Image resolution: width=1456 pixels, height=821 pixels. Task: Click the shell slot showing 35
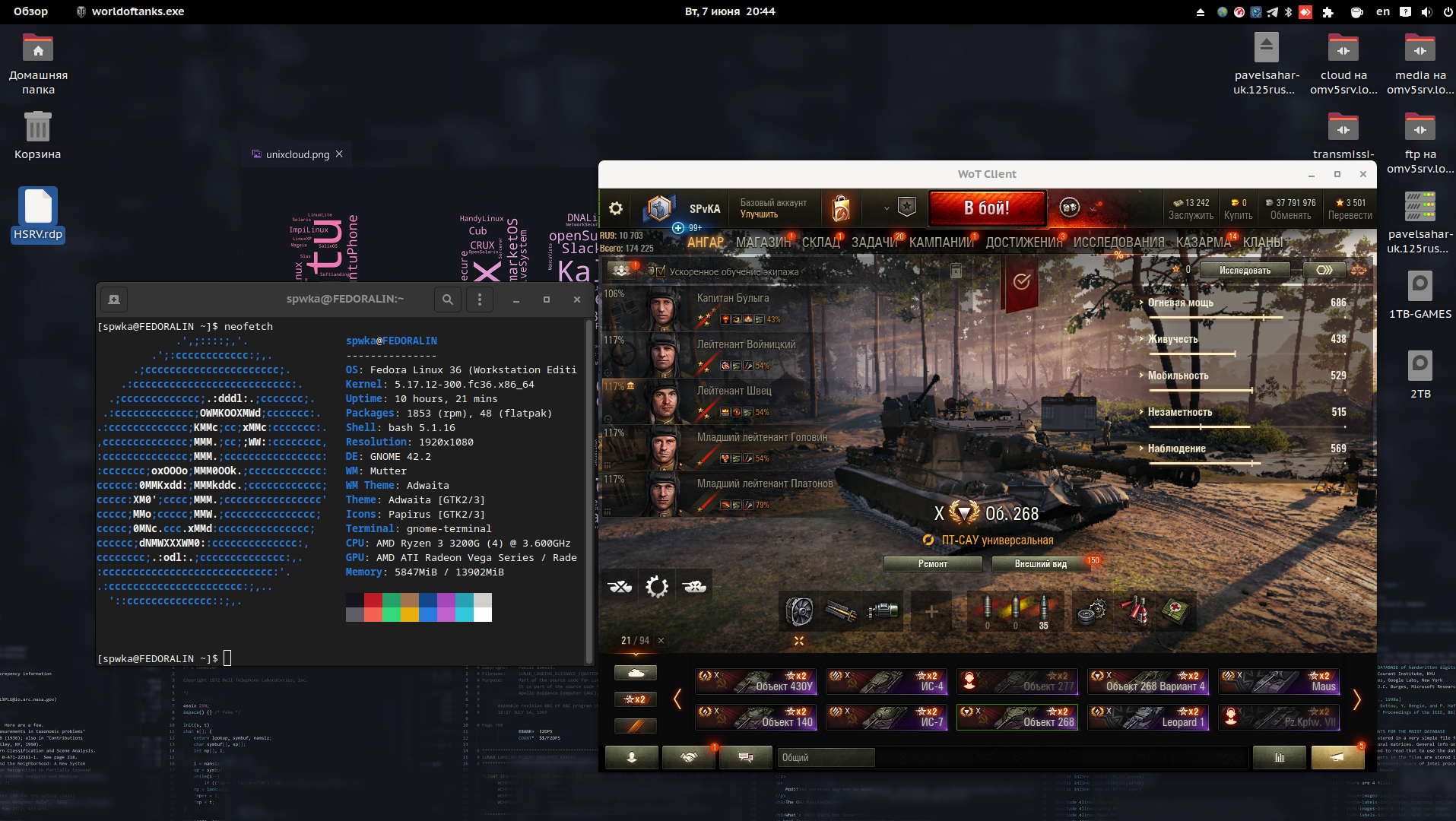pyautogui.click(x=1044, y=611)
